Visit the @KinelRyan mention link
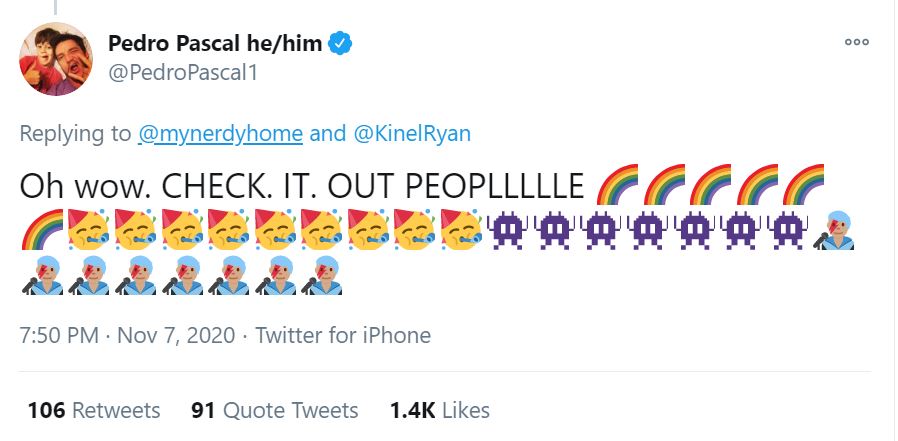 point(414,133)
